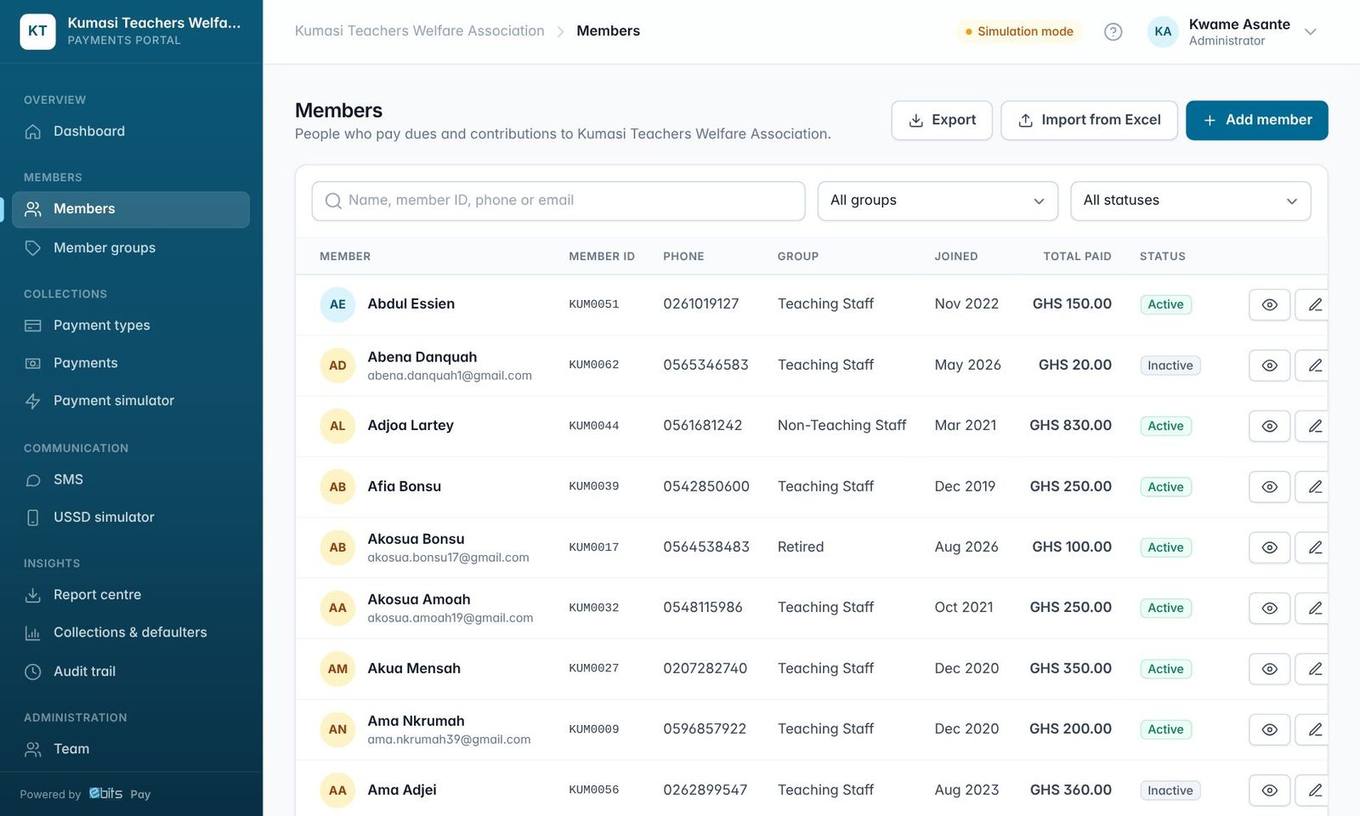Open the Payment simulator page
This screenshot has width=1360, height=816.
(131, 401)
